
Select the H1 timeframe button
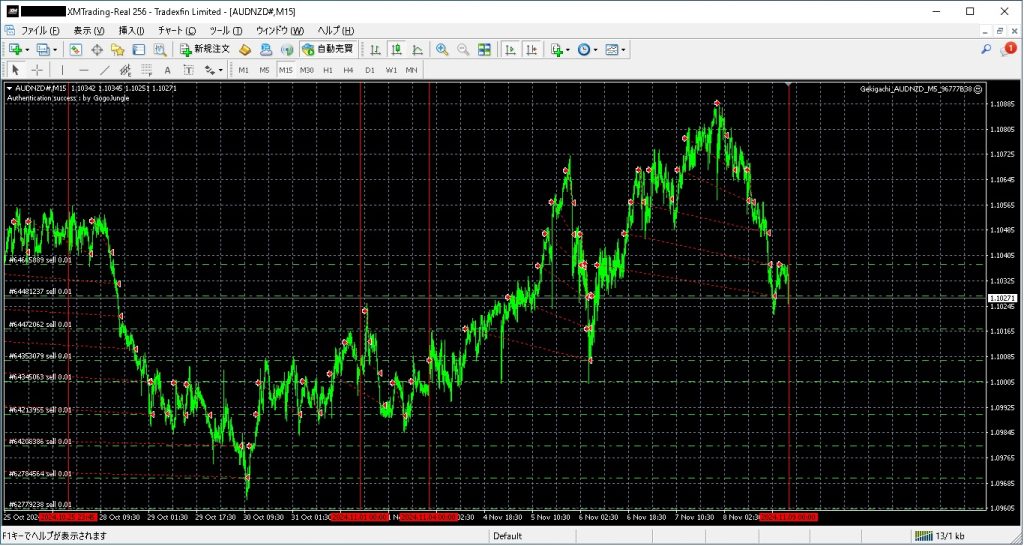pos(327,70)
